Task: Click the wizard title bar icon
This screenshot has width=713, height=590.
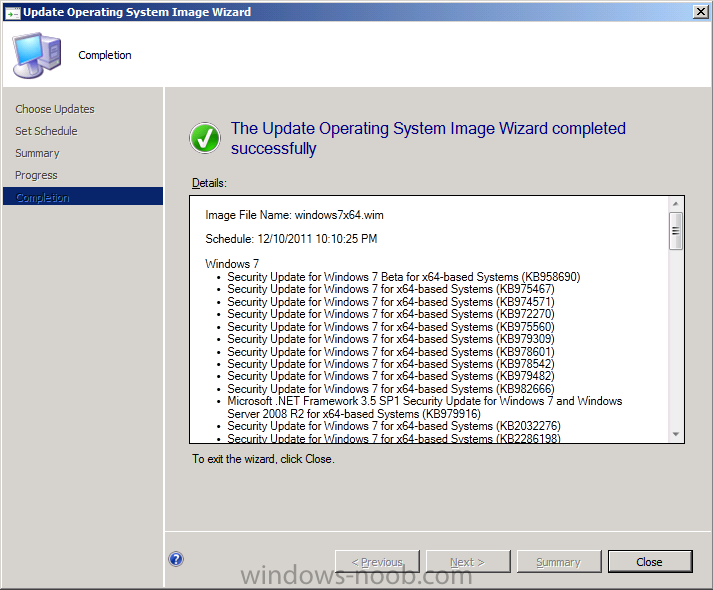Action: tap(12, 13)
